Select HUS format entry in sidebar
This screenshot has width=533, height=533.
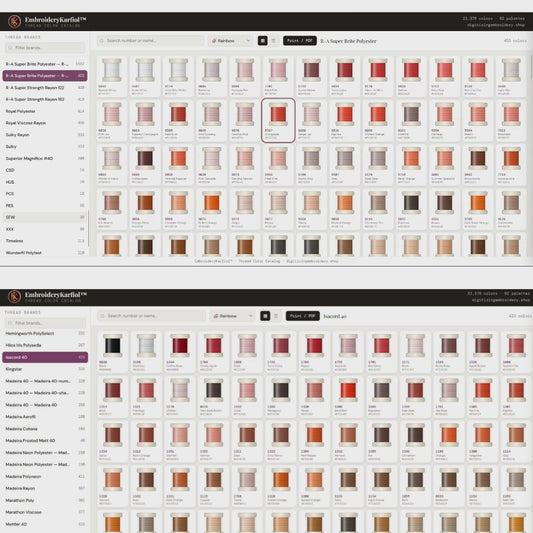tap(45, 182)
